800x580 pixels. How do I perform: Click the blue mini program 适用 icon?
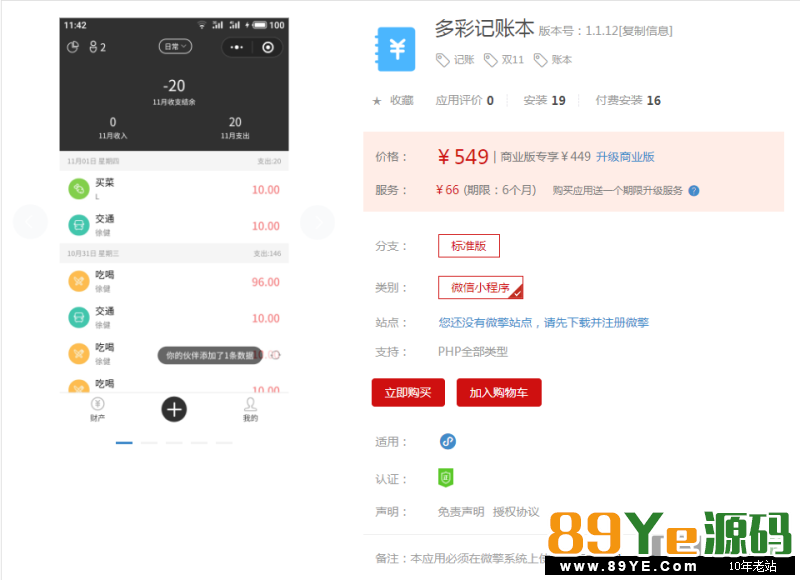447,441
